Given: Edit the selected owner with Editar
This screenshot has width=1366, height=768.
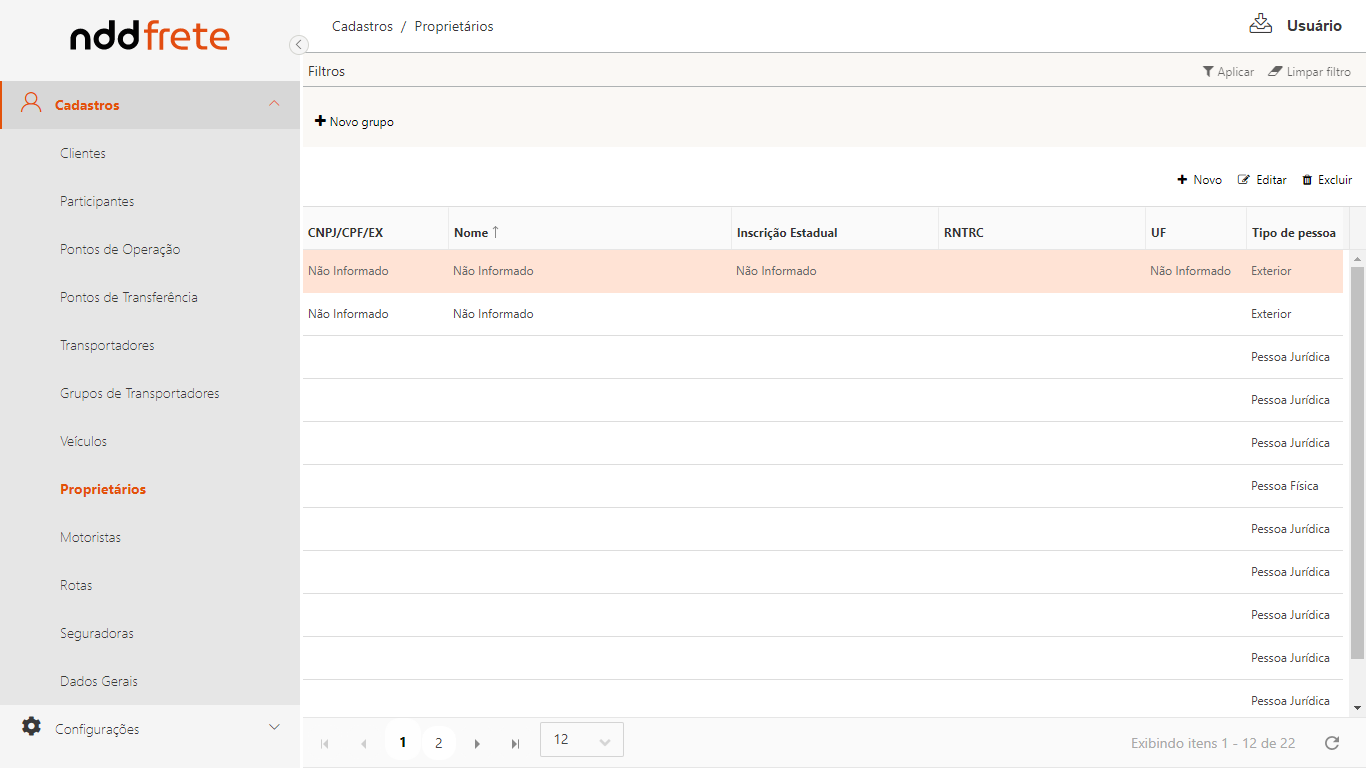Looking at the screenshot, I should (1262, 180).
